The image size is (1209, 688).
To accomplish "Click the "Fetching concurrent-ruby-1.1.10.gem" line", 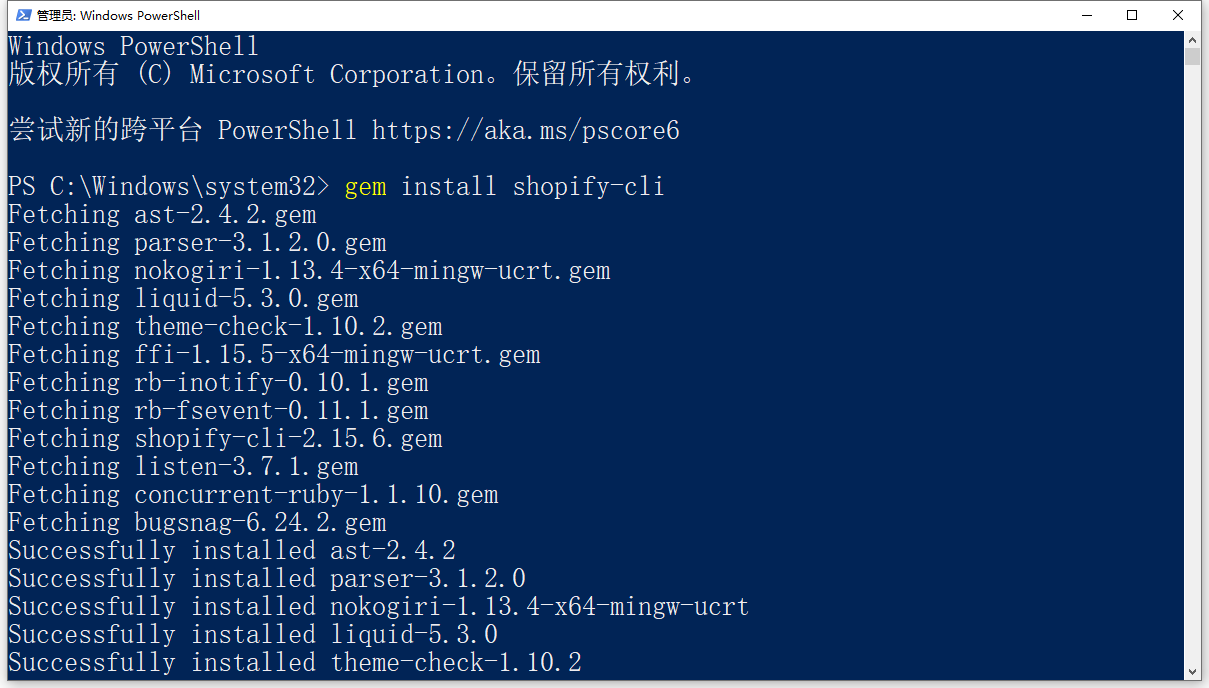I will [252, 495].
